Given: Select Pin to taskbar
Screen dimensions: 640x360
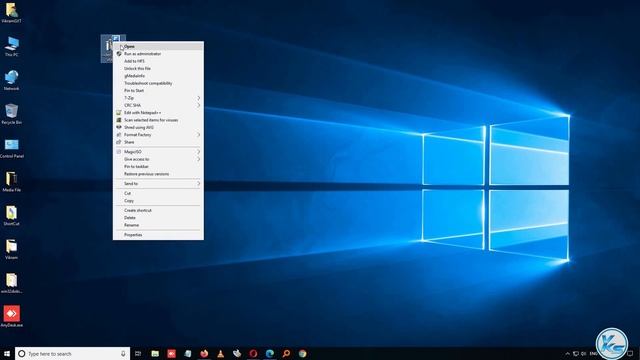Looking at the screenshot, I should pos(158,167).
